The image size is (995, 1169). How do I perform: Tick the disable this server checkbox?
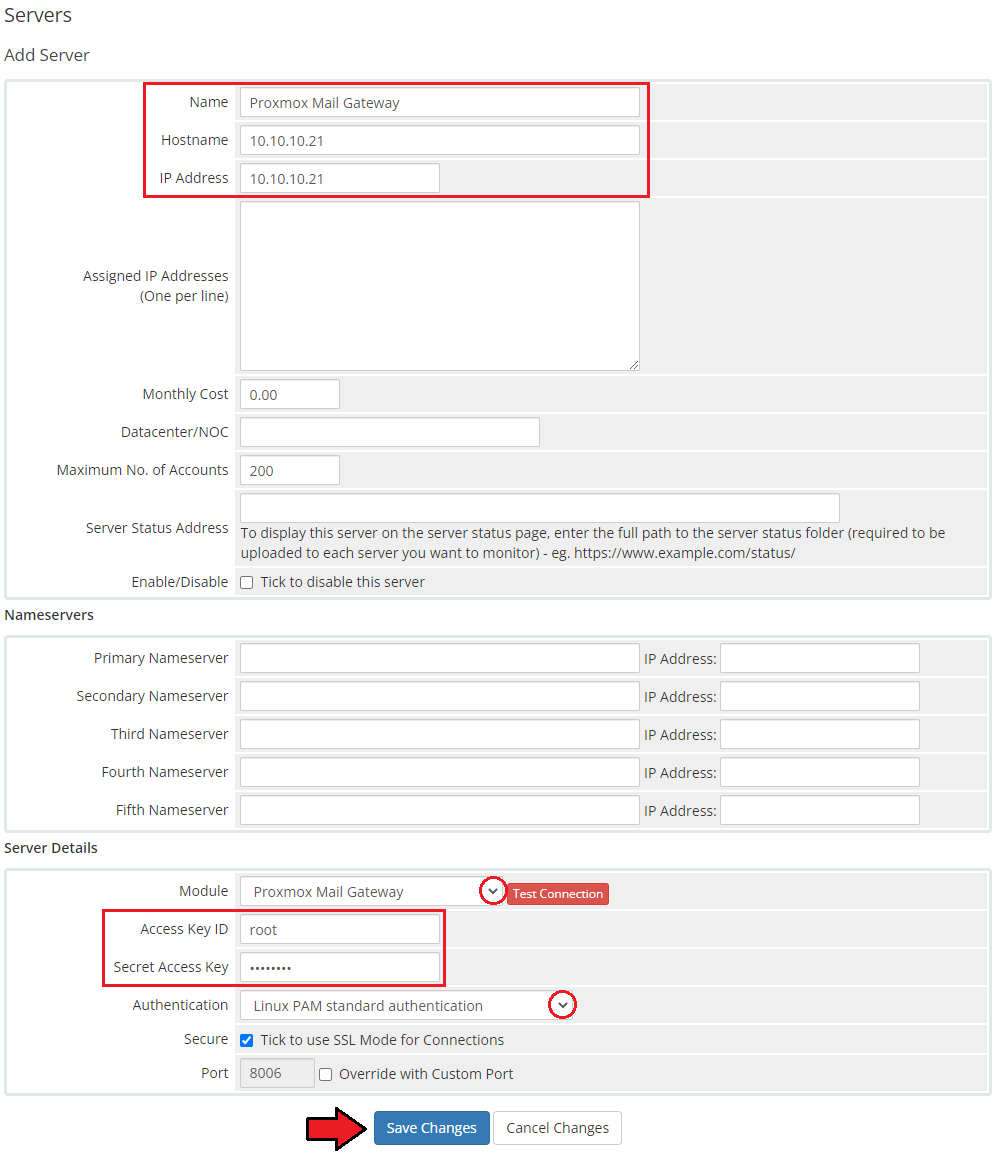(x=247, y=582)
